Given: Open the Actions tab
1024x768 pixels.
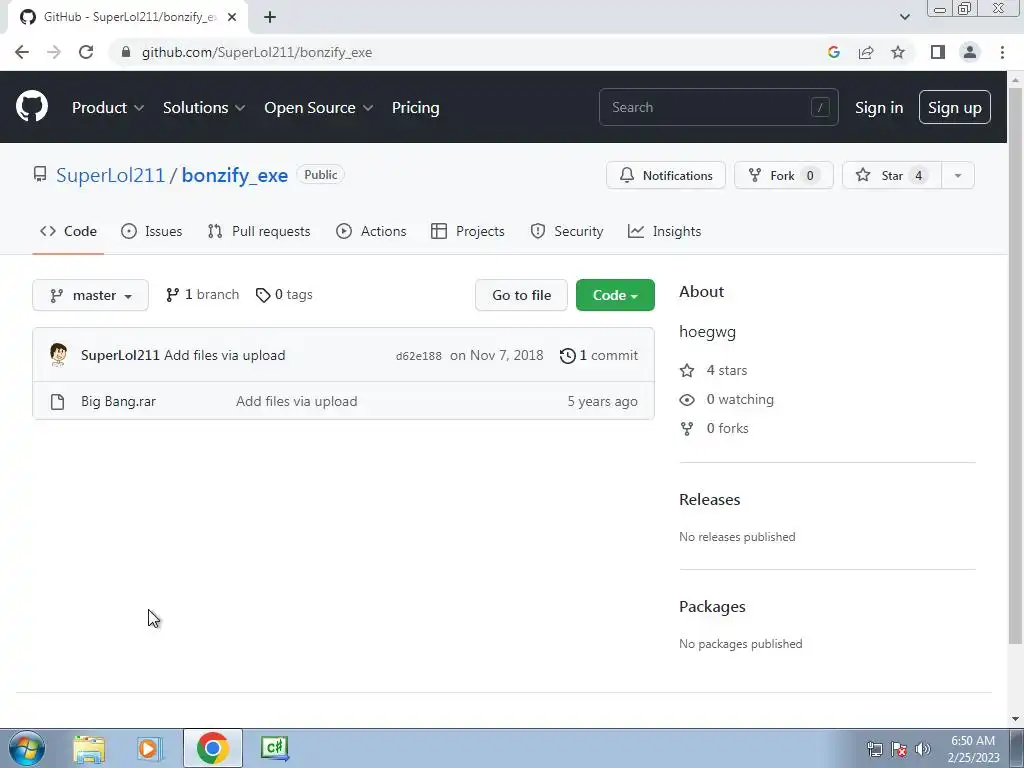Looking at the screenshot, I should pyautogui.click(x=371, y=231).
